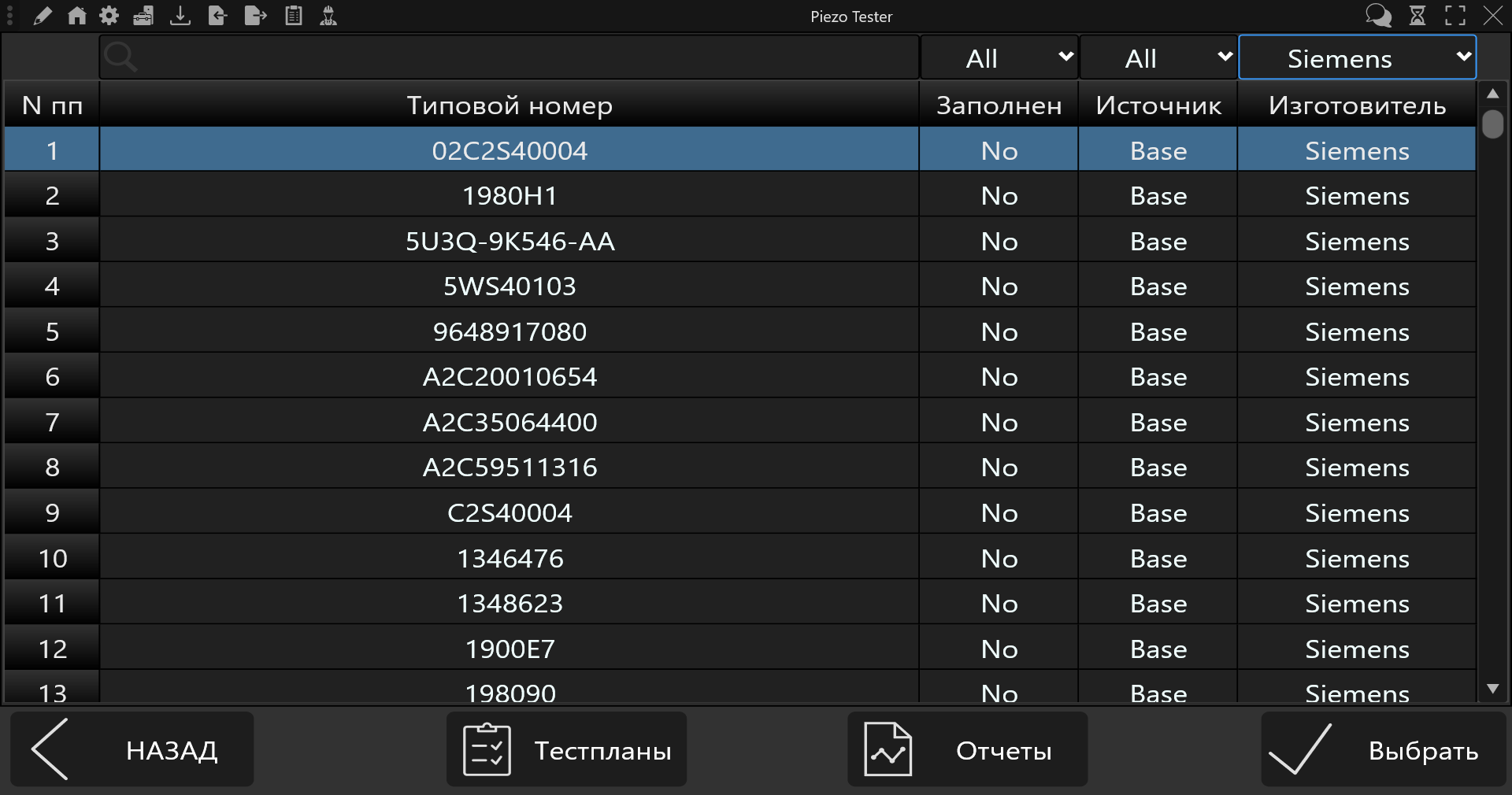Viewport: 1512px width, 795px height.
Task: Click the export file icon
Action: point(255,16)
